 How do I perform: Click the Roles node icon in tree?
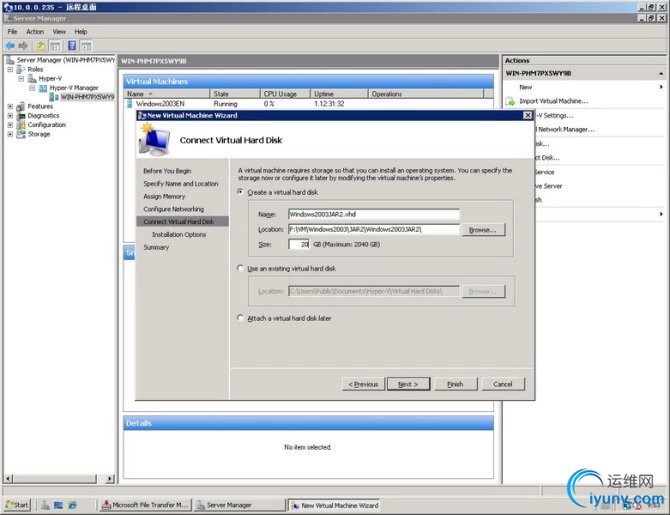[21, 69]
